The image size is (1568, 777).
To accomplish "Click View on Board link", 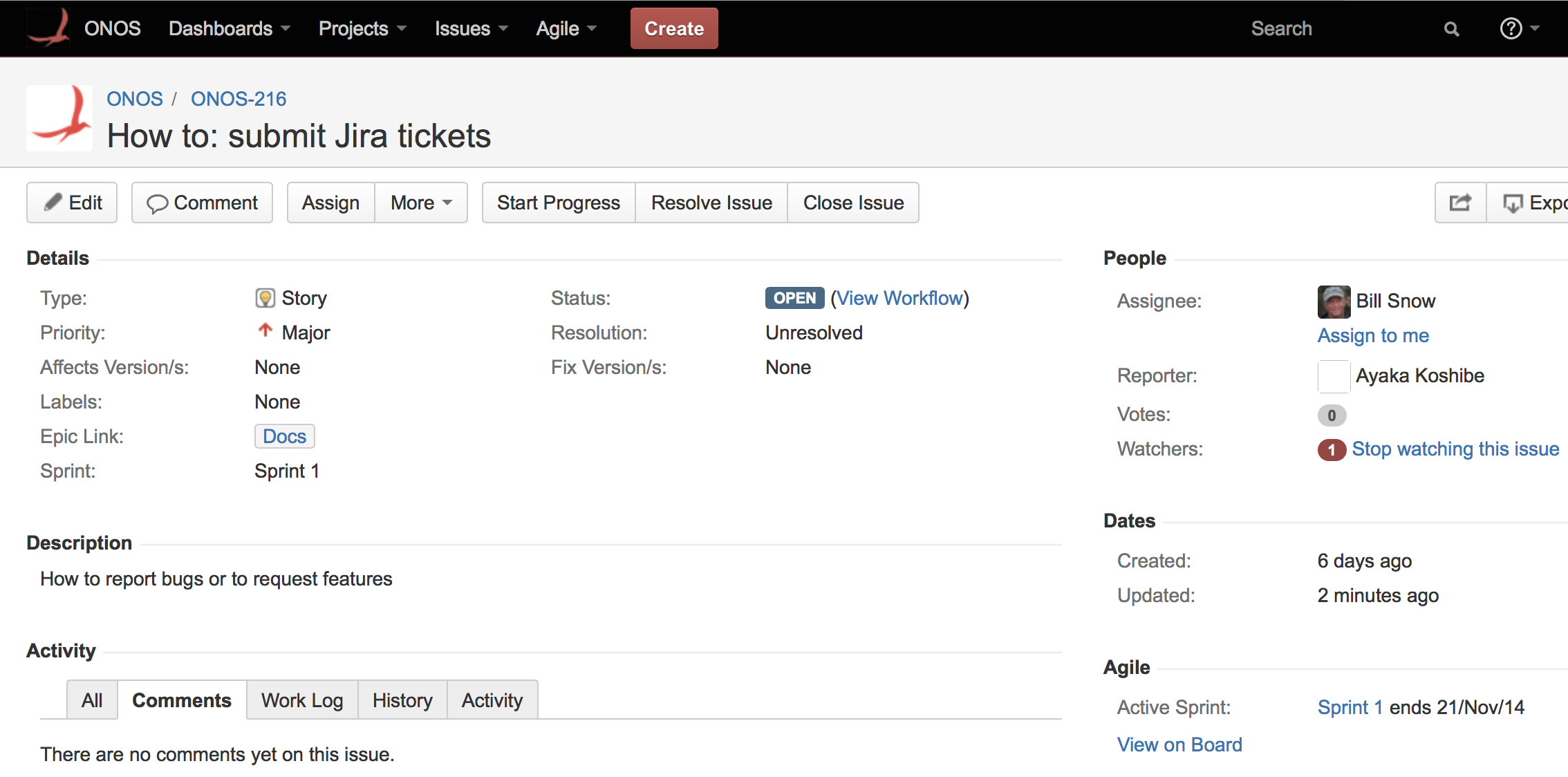I will point(1179,745).
